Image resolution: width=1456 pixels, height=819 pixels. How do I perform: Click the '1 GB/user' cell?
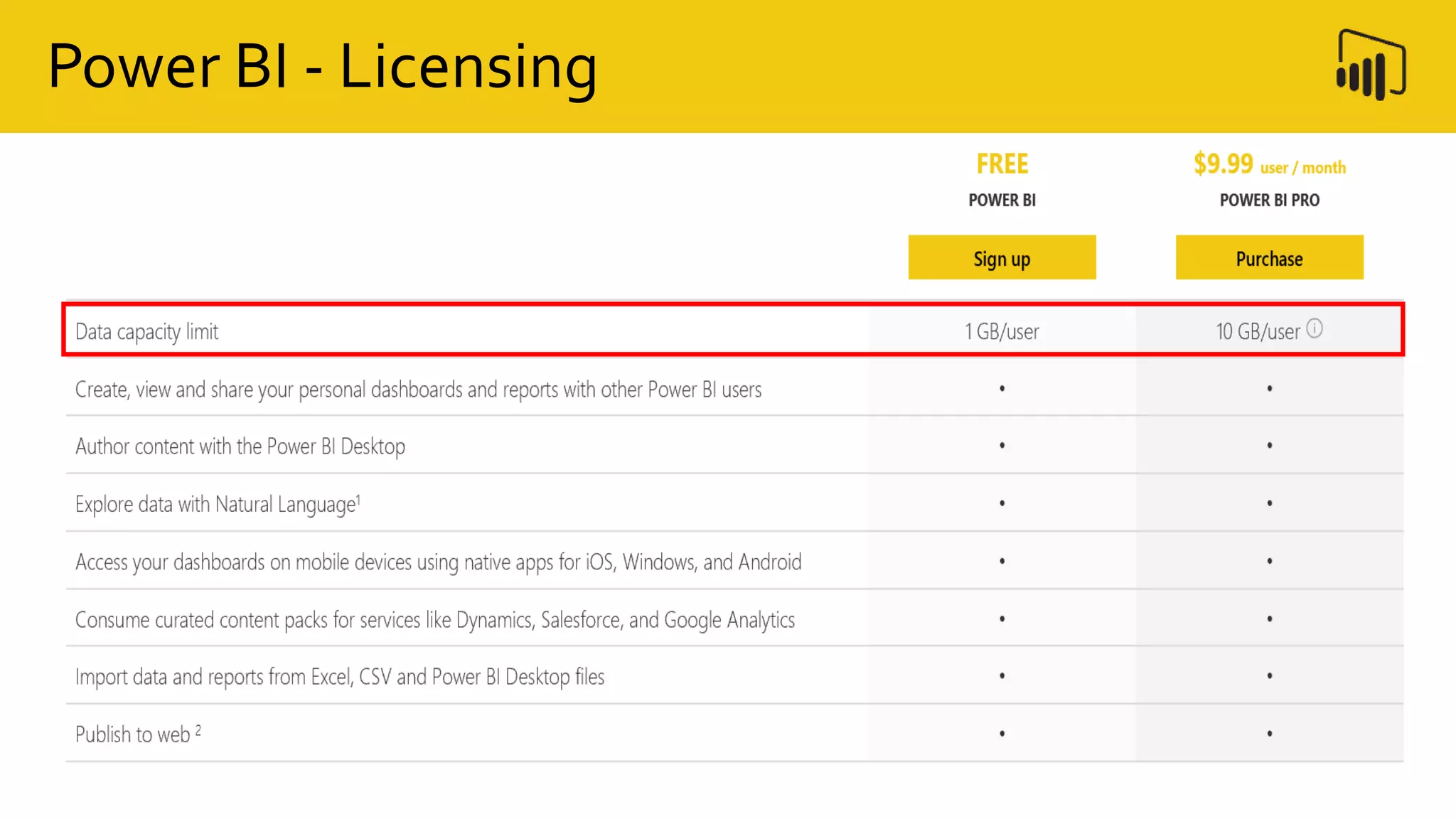1002,331
